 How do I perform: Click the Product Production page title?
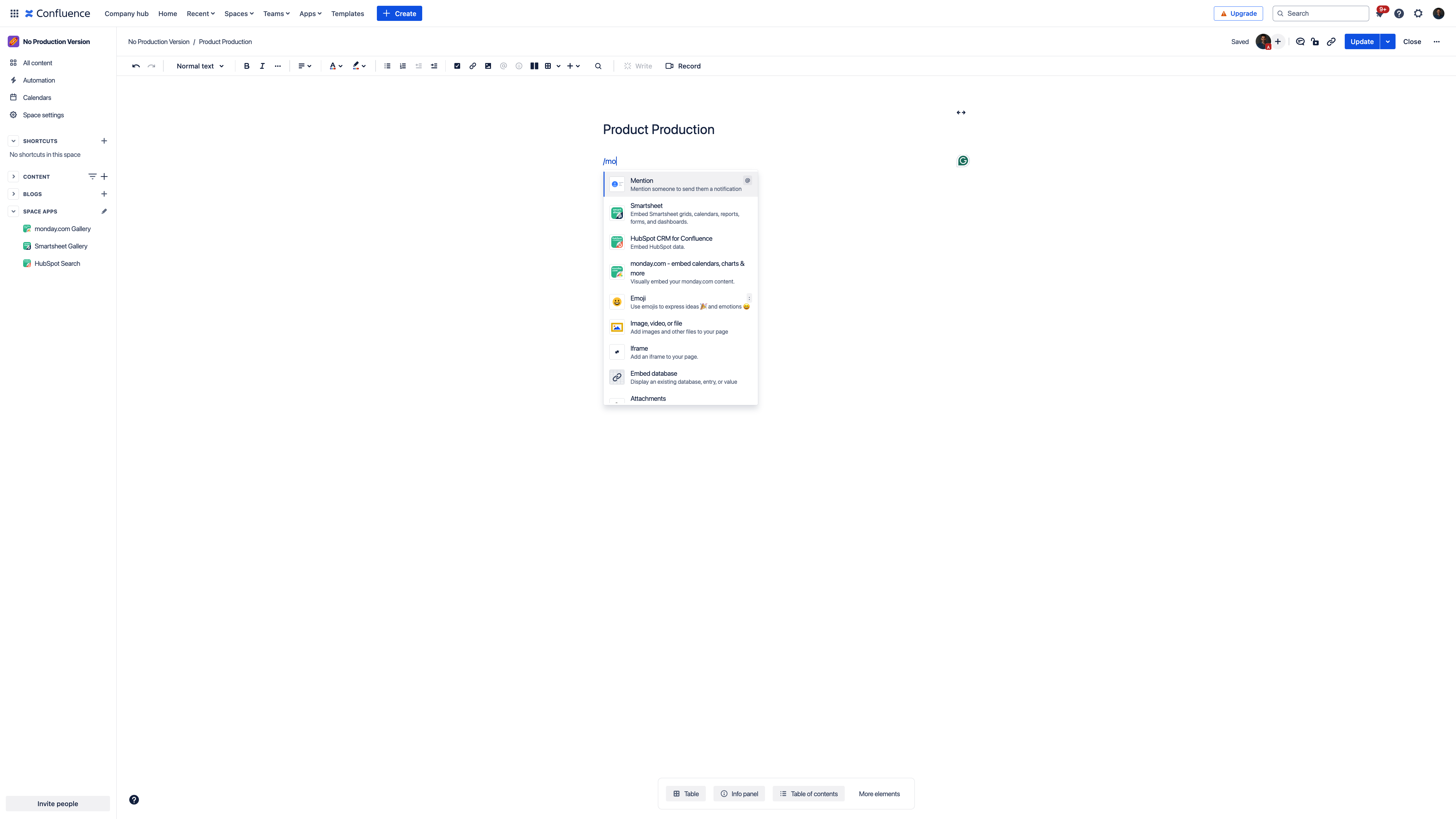click(x=659, y=130)
